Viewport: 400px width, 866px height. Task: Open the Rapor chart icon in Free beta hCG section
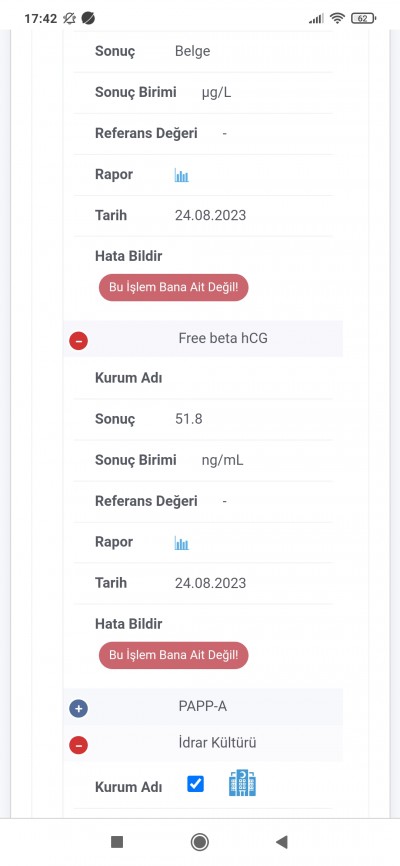tap(182, 543)
